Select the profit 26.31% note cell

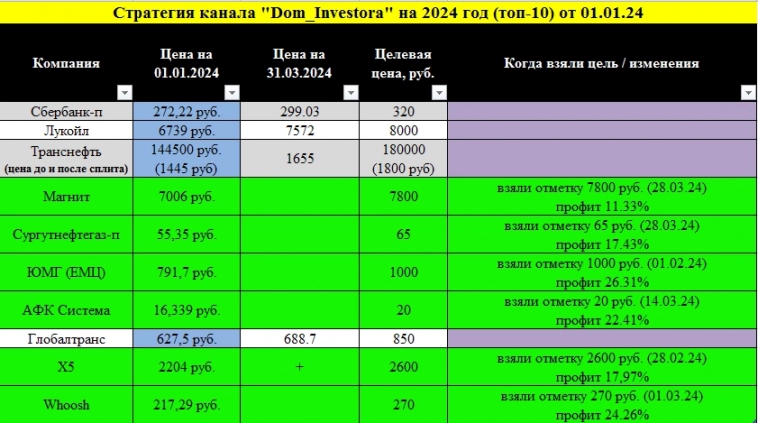point(602,272)
